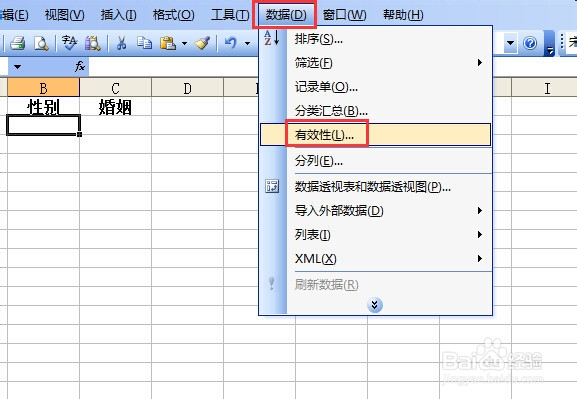Click the Undo arrow icon

(x=231, y=43)
